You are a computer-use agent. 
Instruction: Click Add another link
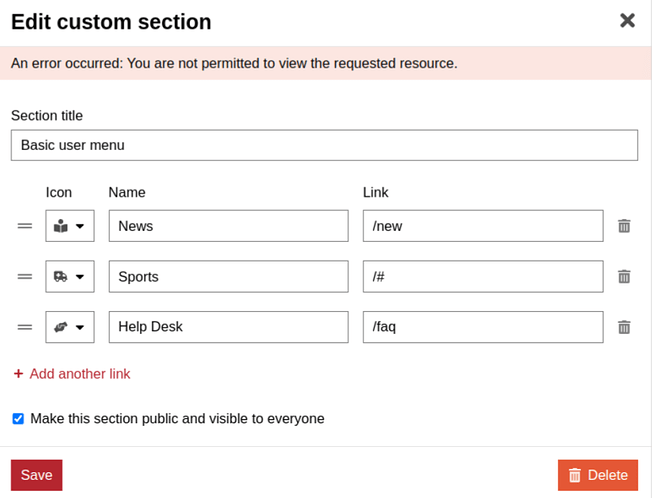click(72, 374)
